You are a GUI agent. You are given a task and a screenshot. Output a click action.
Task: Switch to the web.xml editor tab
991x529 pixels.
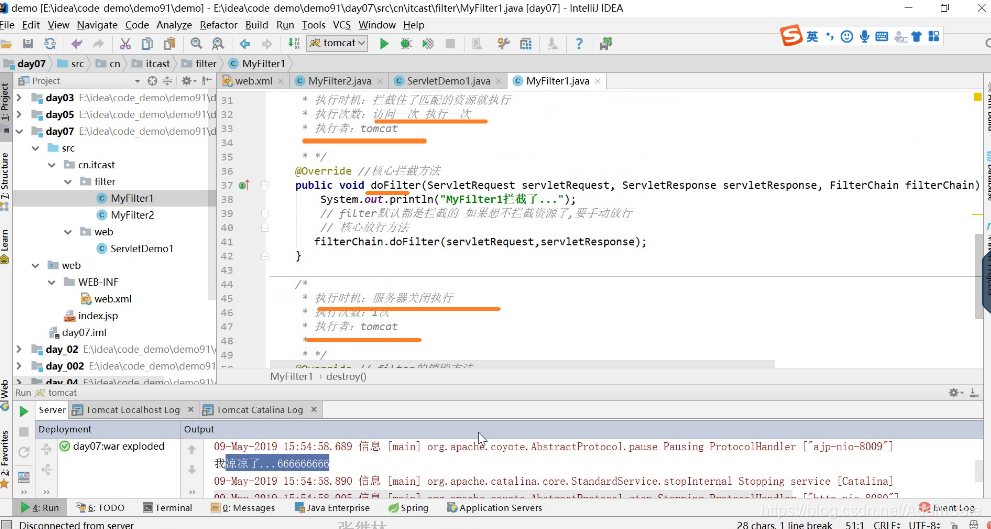pos(252,81)
